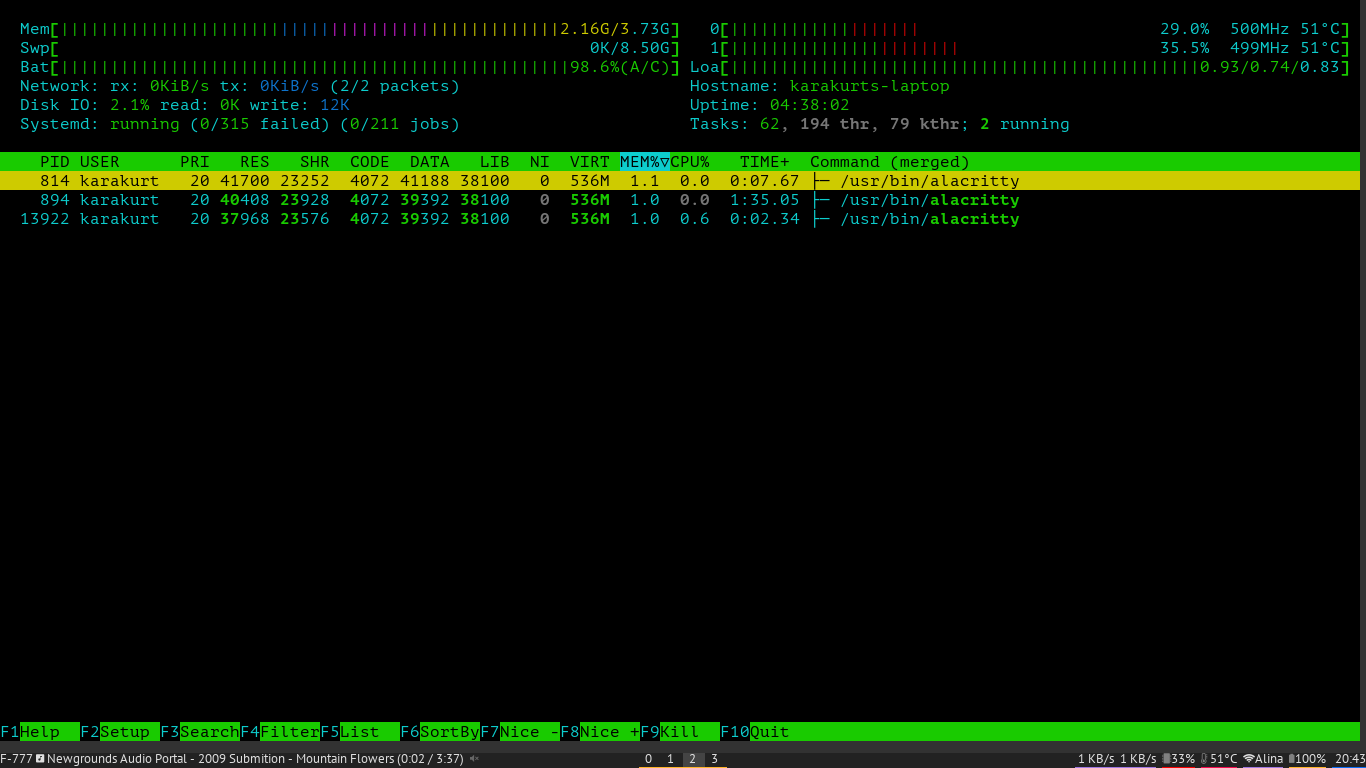Click F4 Filter in the bottom bar
Screen dimensions: 1366x768
click(280, 732)
